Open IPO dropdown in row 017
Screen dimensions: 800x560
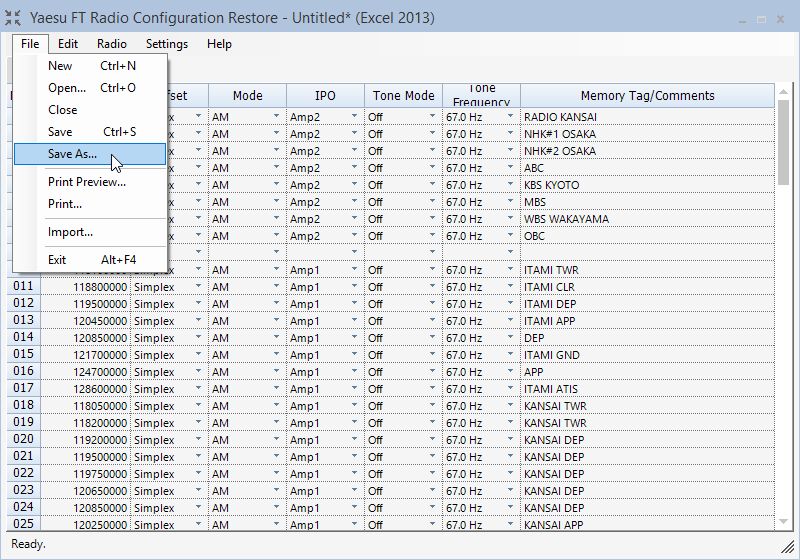[355, 388]
